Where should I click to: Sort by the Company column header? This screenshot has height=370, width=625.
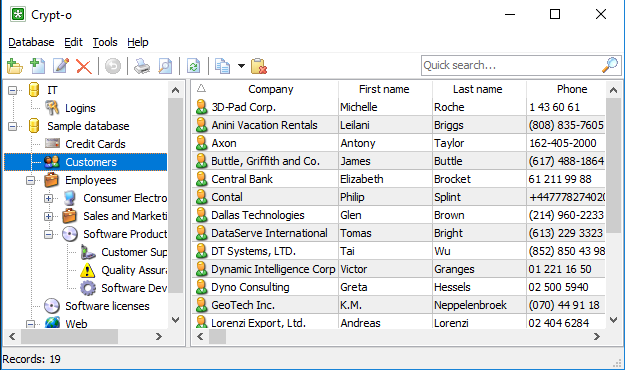271,89
